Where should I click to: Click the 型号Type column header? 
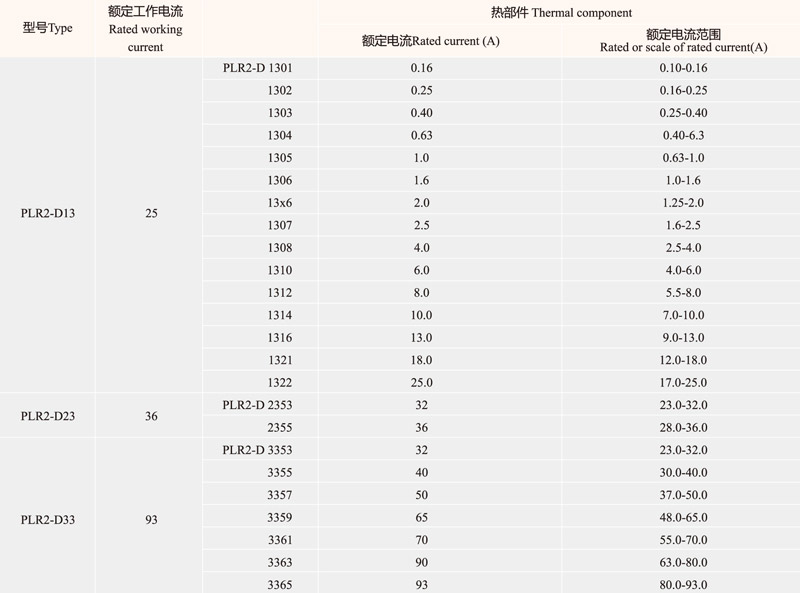[47, 28]
